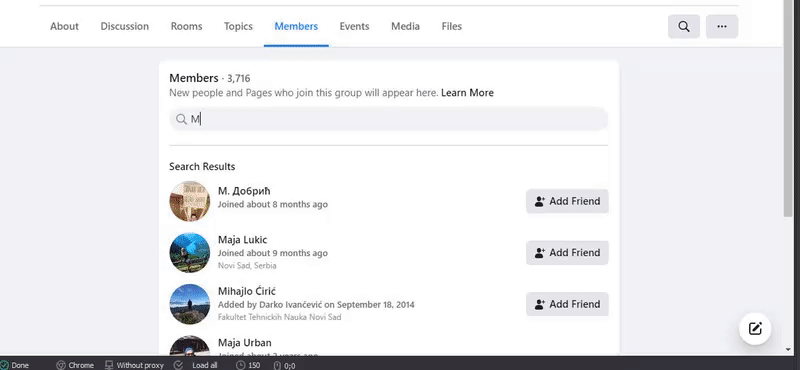The height and width of the screenshot is (370, 800).
Task: Click the Without proxy monitor icon
Action: pos(109,365)
